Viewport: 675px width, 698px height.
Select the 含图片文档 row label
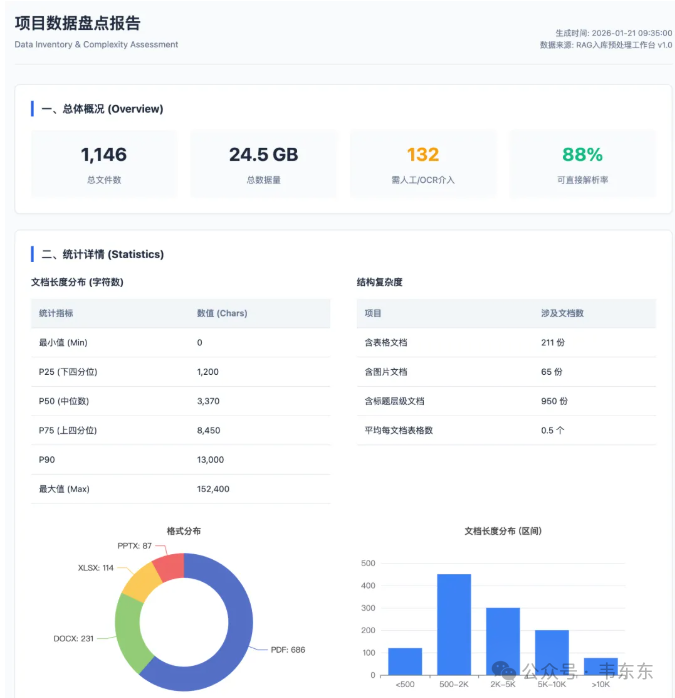[386, 372]
